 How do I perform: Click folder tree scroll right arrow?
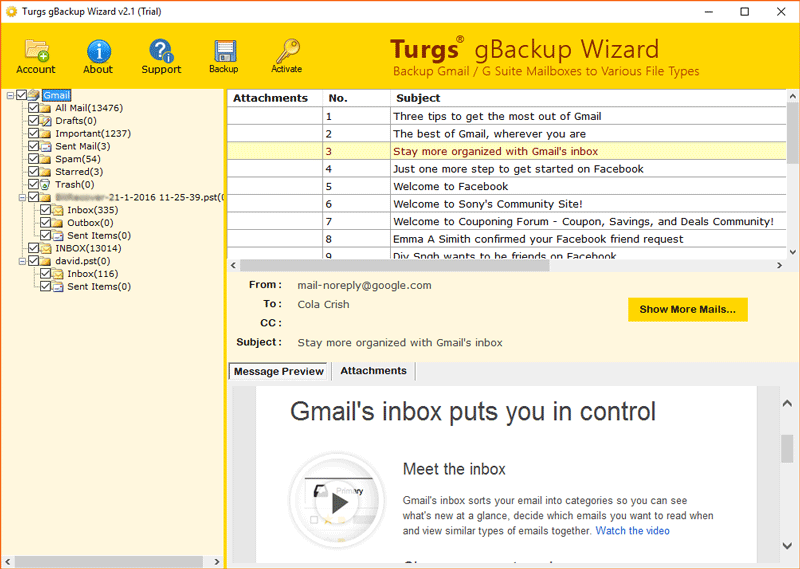217,561
